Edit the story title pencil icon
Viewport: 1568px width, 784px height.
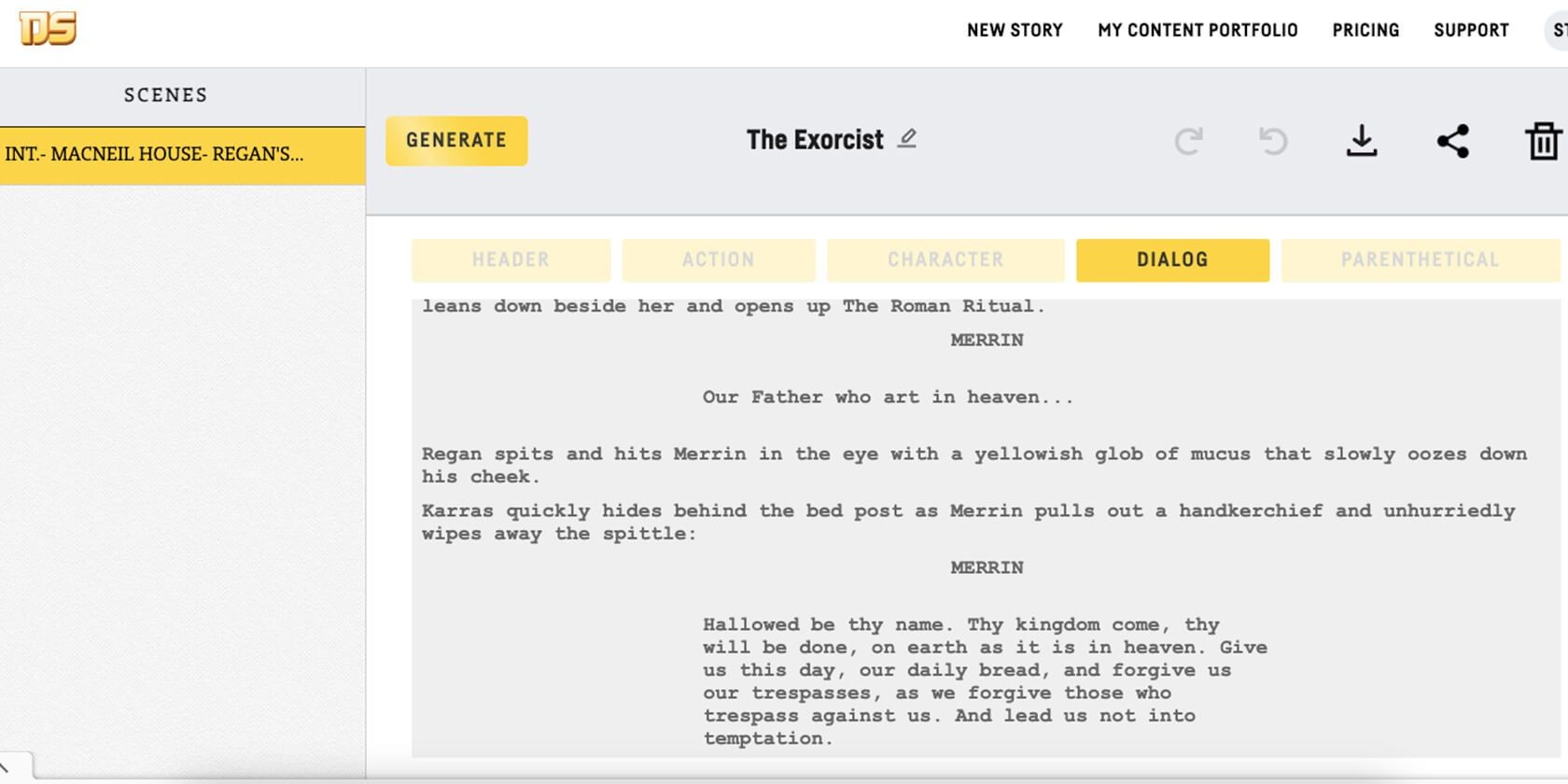(907, 139)
